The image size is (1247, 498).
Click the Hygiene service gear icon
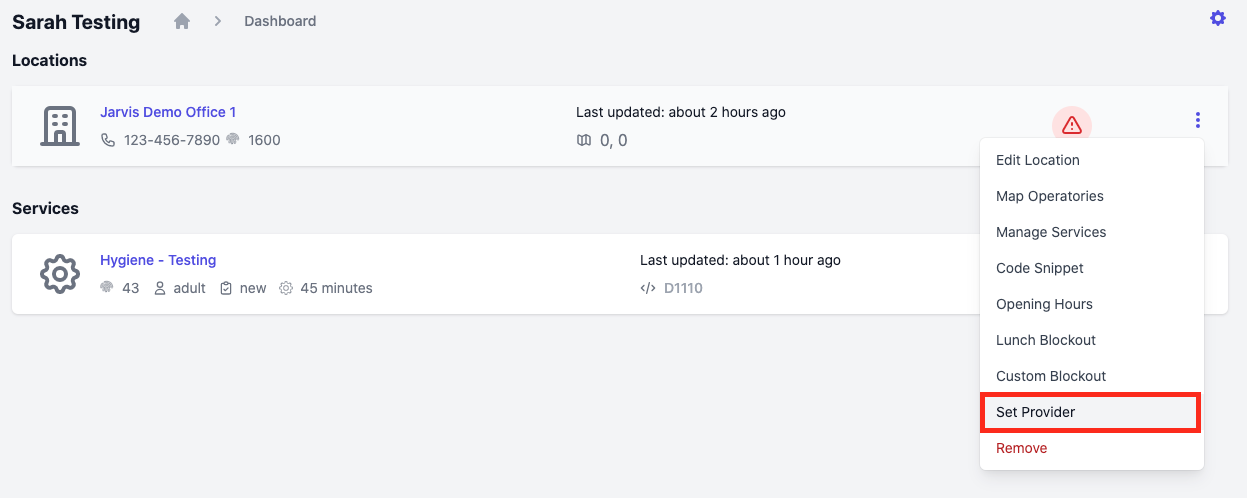[60, 274]
